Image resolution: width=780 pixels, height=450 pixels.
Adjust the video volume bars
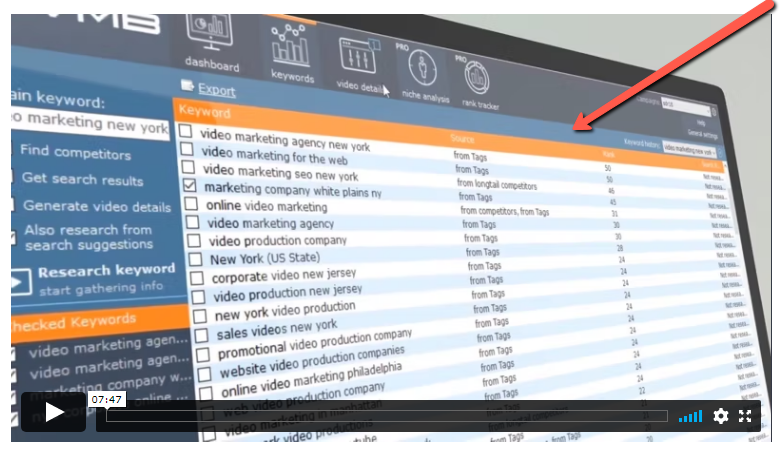(x=690, y=416)
